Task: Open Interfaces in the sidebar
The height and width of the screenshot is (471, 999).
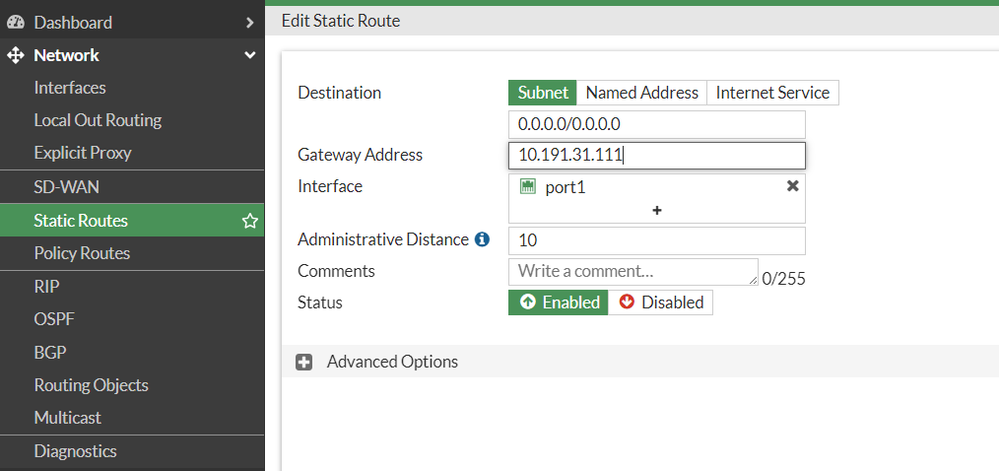Action: [x=70, y=88]
